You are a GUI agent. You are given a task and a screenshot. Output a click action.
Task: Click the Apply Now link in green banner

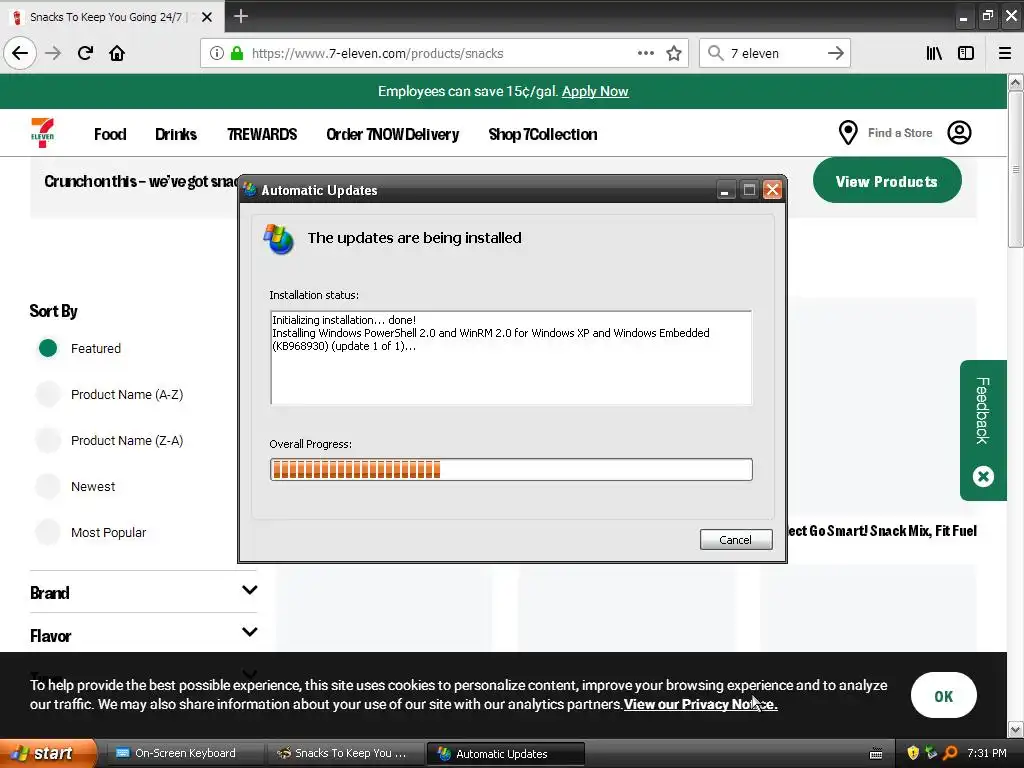point(595,91)
